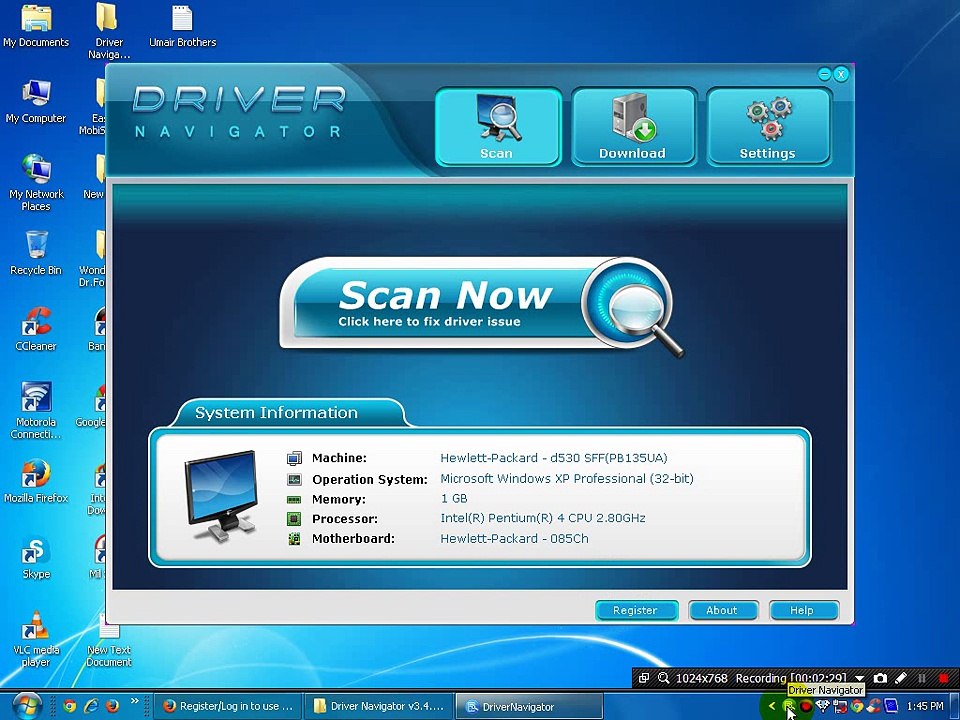
Task: Select the My Computer desktop icon
Action: pos(36,102)
